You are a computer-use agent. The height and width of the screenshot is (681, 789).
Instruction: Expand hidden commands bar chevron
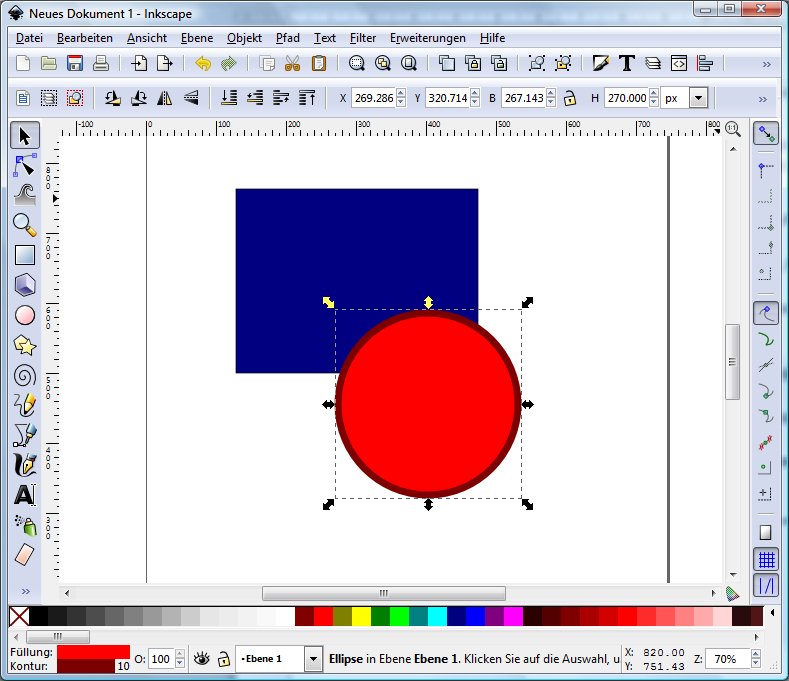[766, 64]
